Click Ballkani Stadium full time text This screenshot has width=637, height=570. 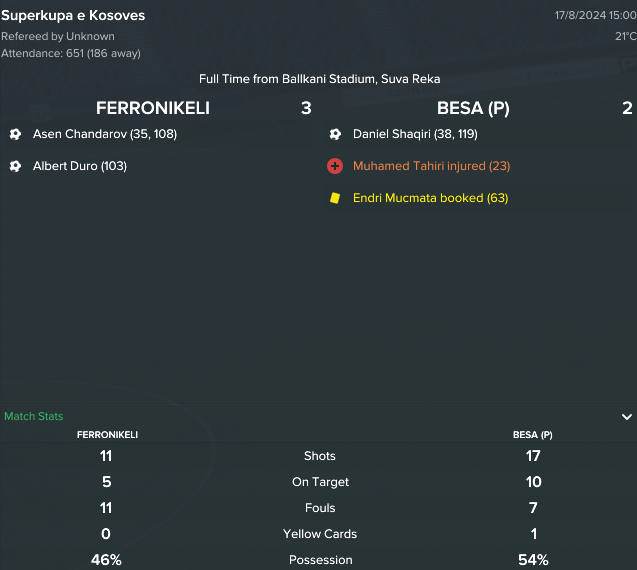pyautogui.click(x=319, y=79)
